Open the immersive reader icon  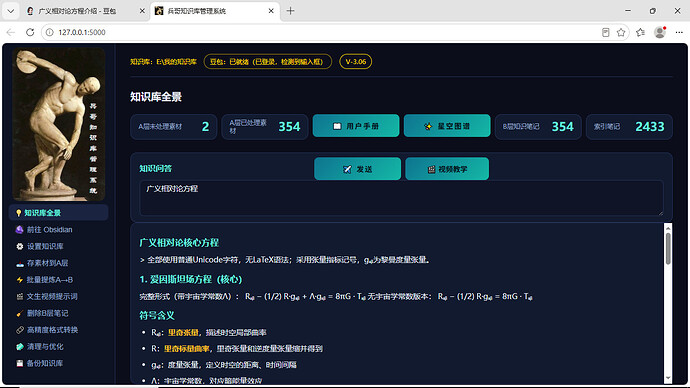pos(606,32)
